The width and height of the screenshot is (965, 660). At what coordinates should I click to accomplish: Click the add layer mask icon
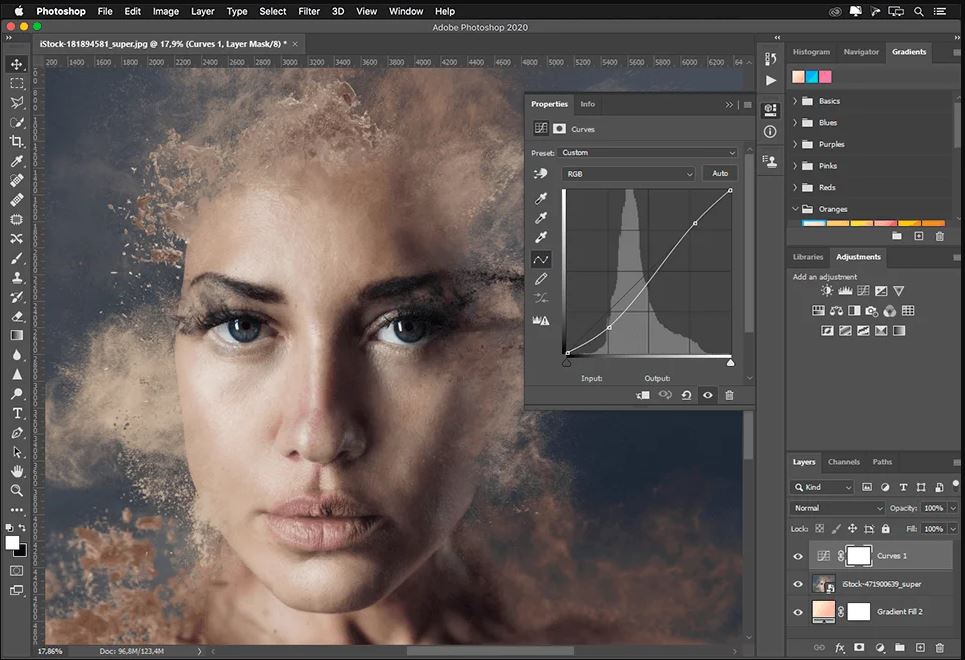857,648
